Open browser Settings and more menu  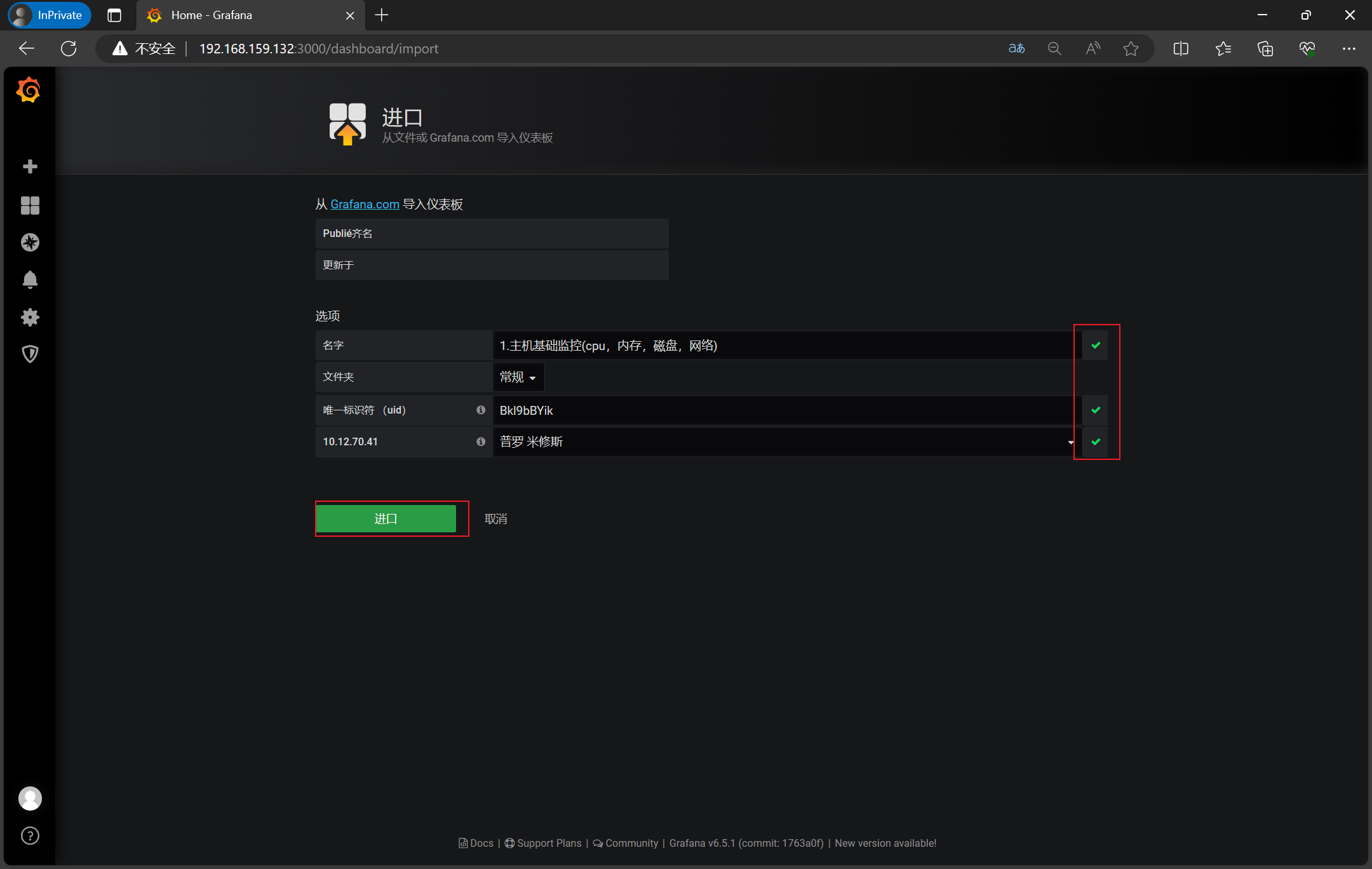coord(1348,49)
